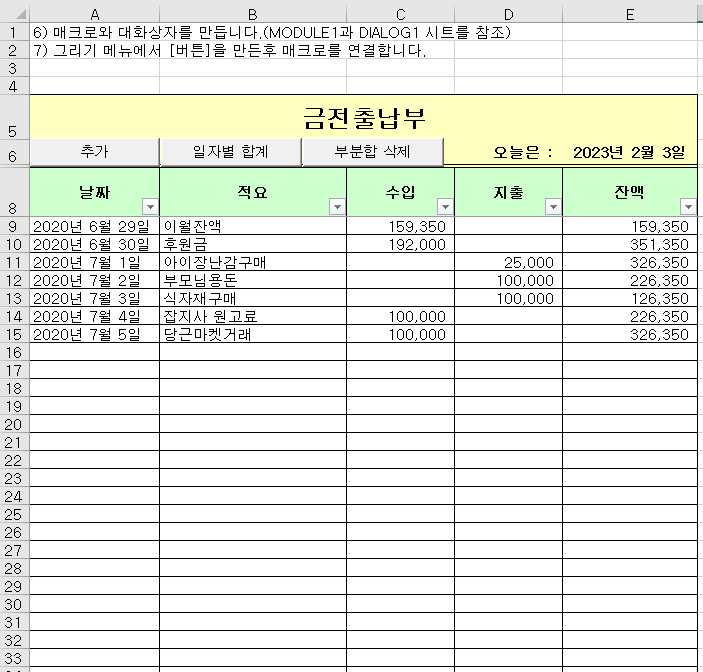
Task: Select column A header
Action: coord(95,14)
